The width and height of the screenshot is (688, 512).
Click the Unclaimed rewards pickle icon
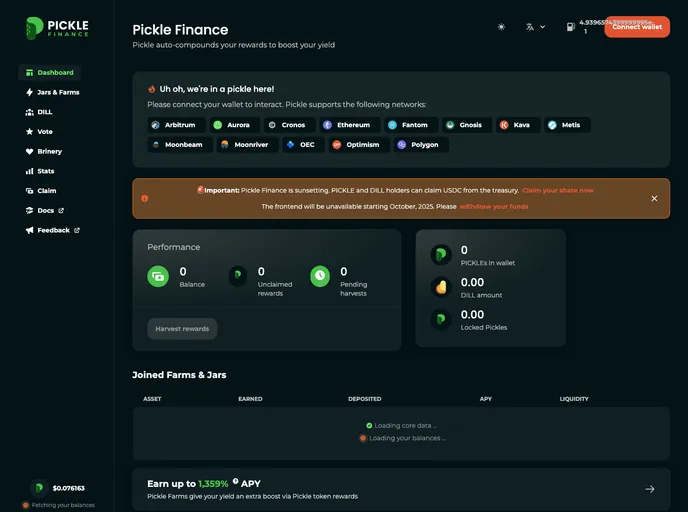coord(238,276)
